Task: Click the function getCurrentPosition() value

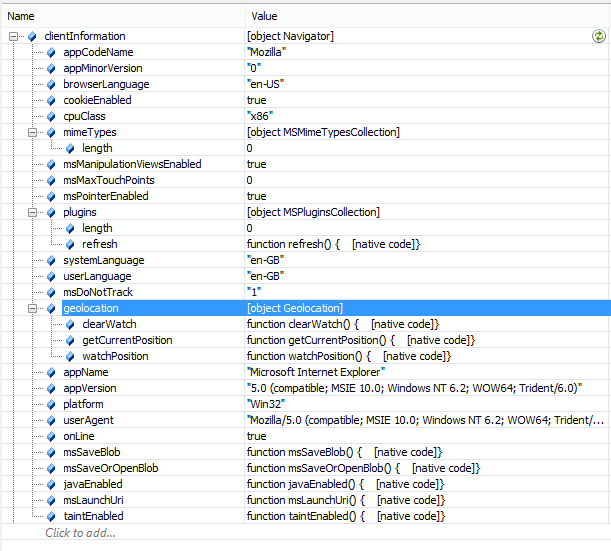Action: [x=361, y=340]
